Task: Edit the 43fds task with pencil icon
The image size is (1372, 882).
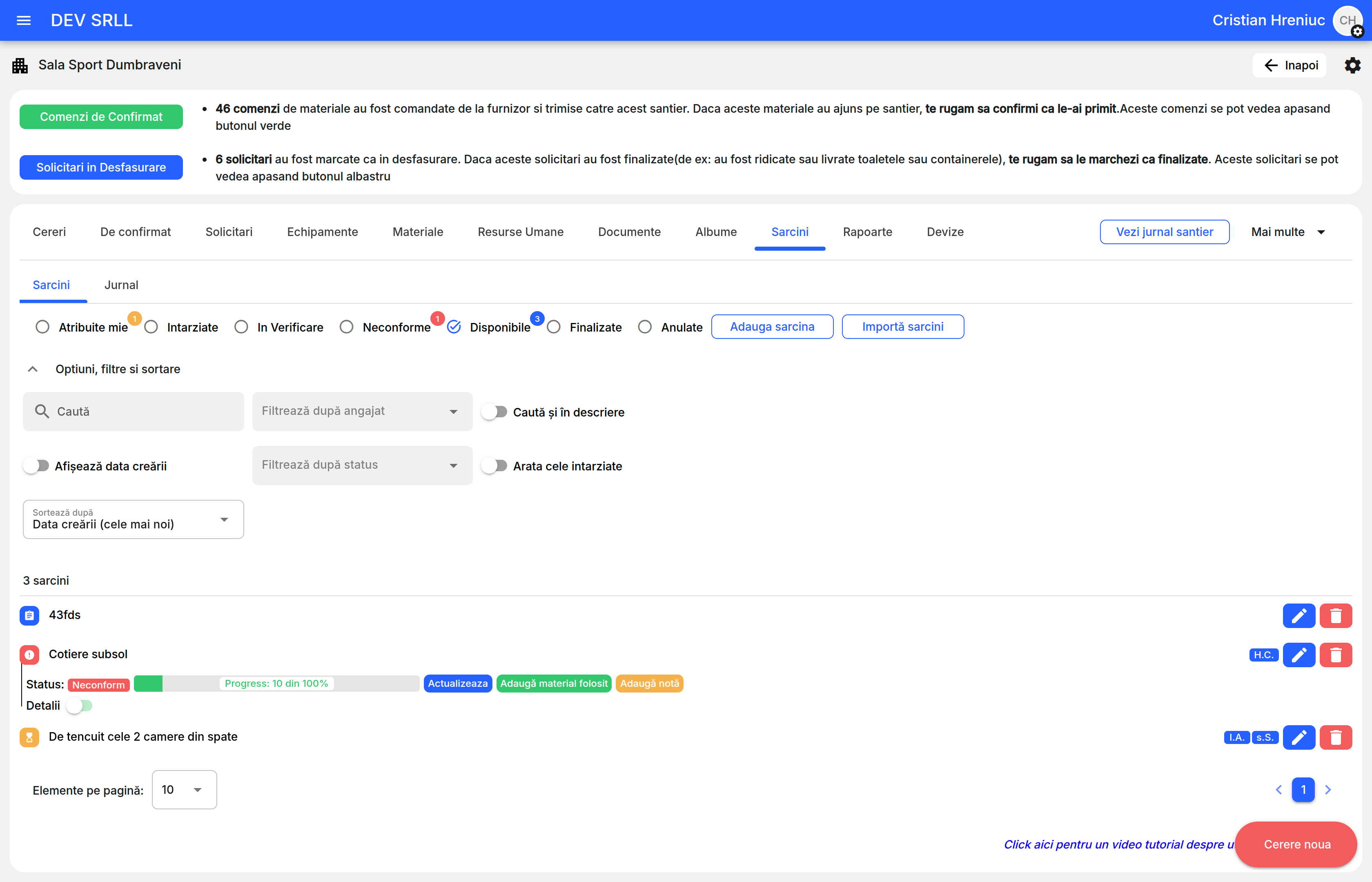Action: click(x=1298, y=616)
